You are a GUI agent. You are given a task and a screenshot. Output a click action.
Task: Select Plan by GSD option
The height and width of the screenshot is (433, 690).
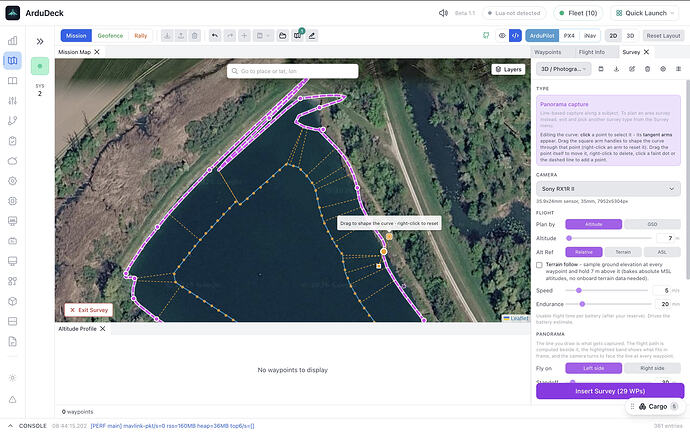652,224
